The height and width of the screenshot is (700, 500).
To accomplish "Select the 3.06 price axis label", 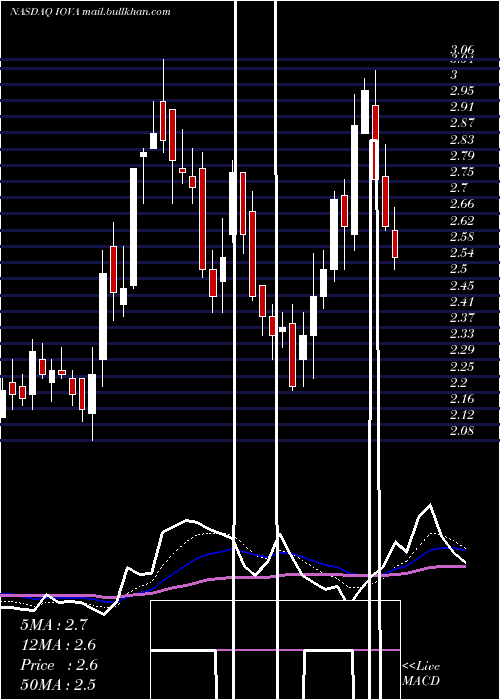I will click(x=462, y=50).
